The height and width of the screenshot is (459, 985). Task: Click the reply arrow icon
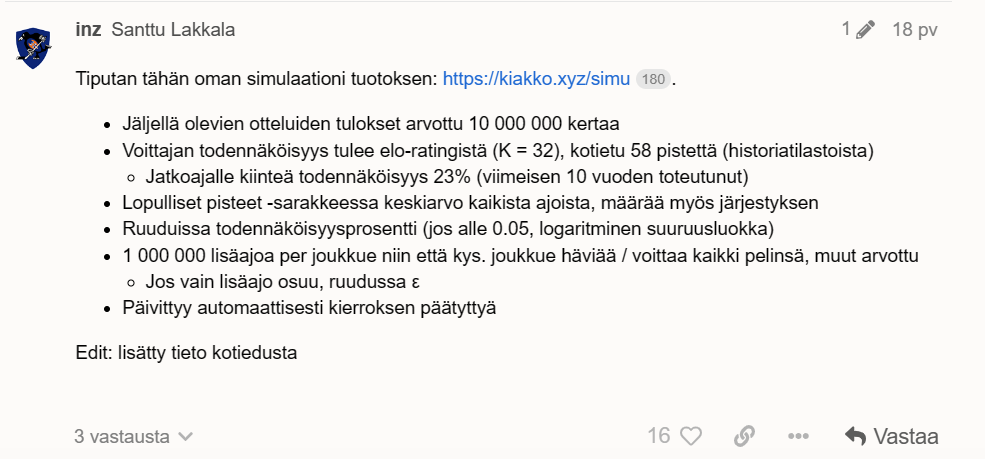coord(855,436)
